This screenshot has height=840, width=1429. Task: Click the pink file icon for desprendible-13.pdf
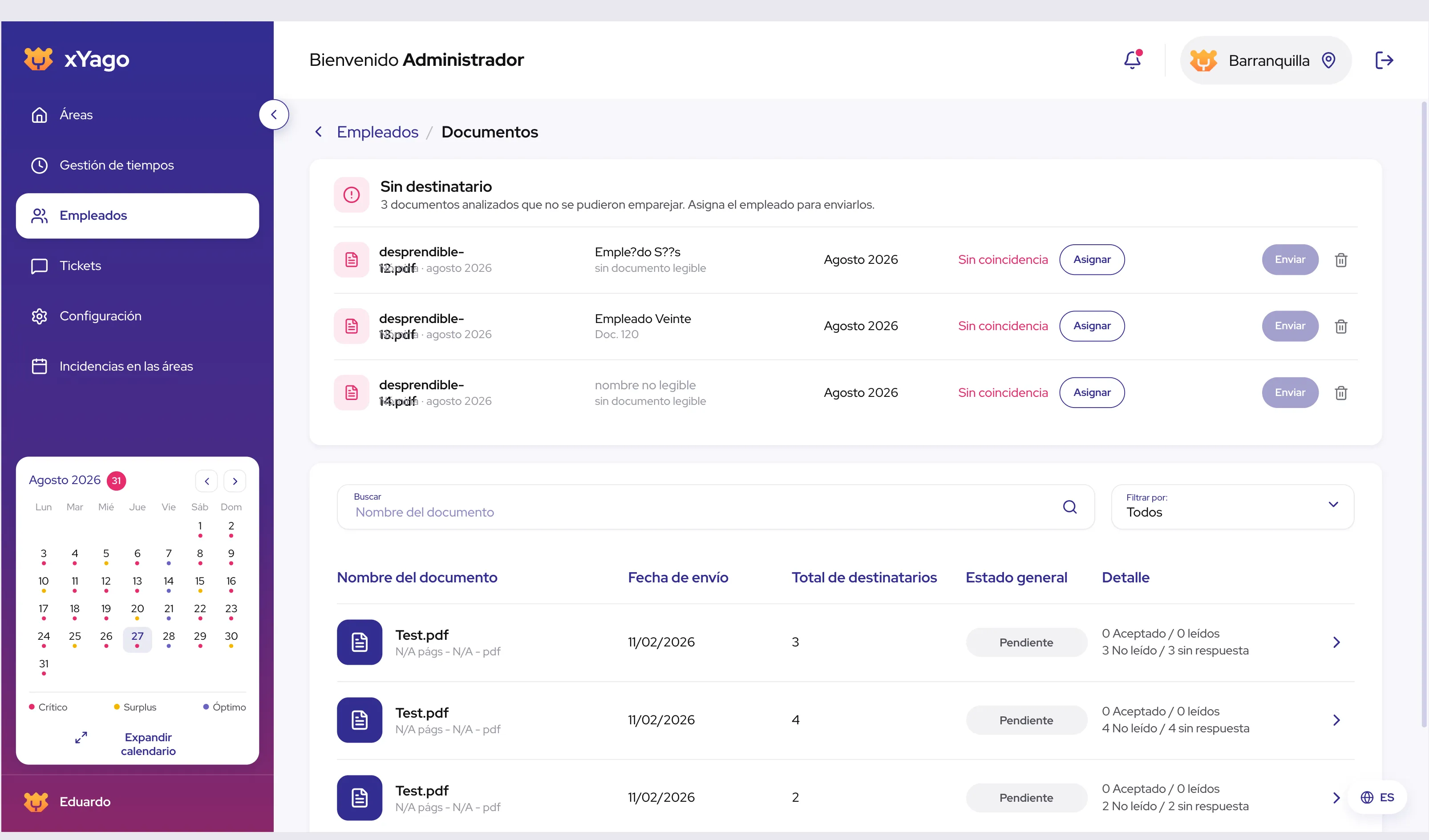352,326
